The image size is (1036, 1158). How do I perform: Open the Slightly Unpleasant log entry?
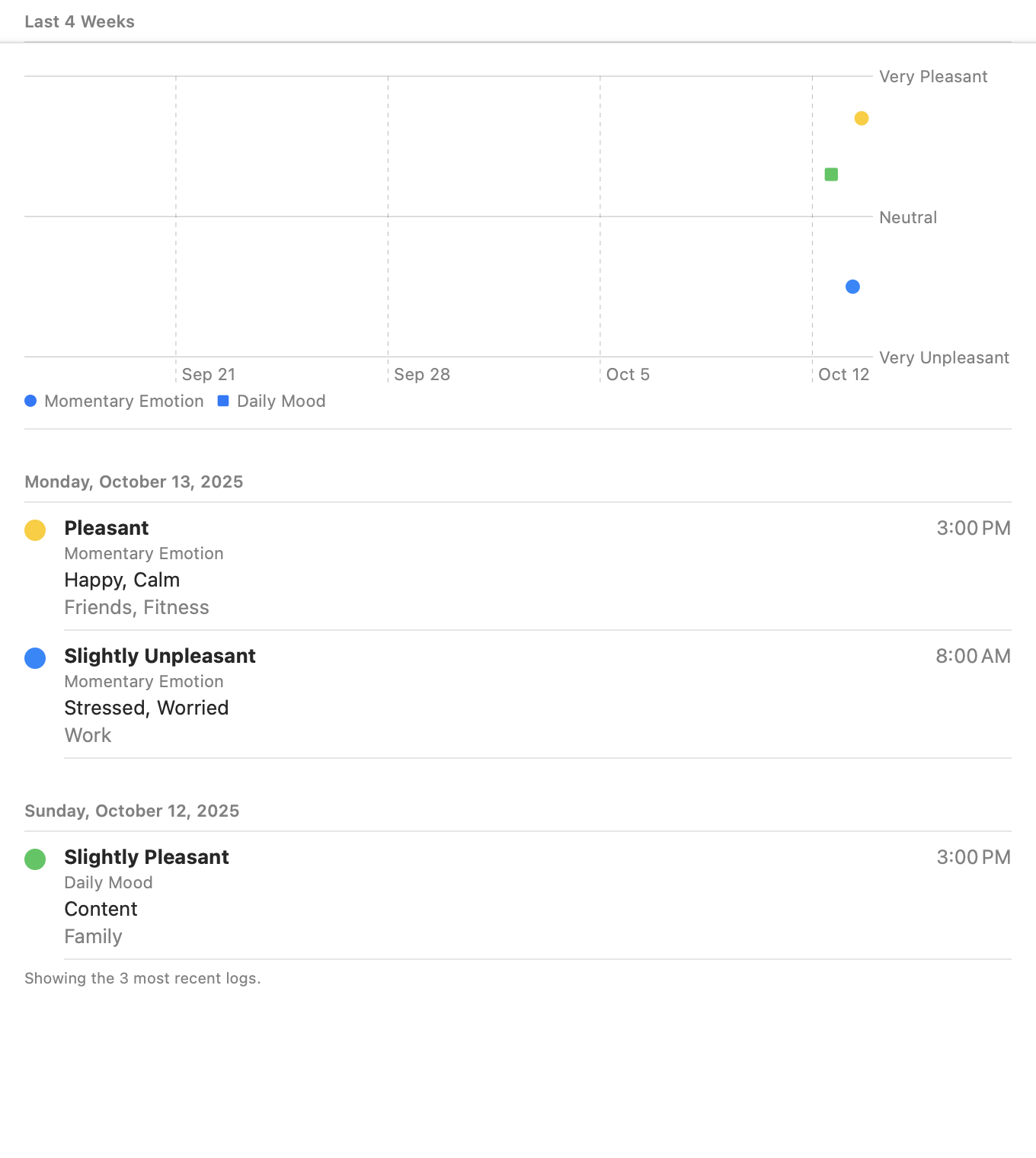pyautogui.click(x=518, y=694)
